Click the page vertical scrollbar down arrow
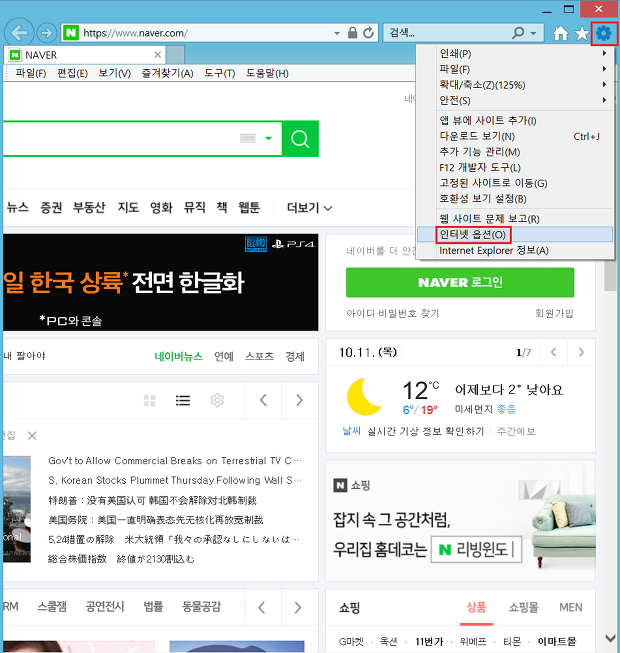This screenshot has height=653, width=620. click(x=610, y=638)
